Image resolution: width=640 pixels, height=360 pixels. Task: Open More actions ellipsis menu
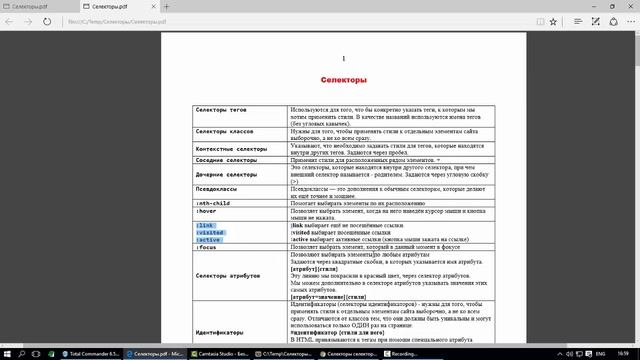tap(631, 22)
